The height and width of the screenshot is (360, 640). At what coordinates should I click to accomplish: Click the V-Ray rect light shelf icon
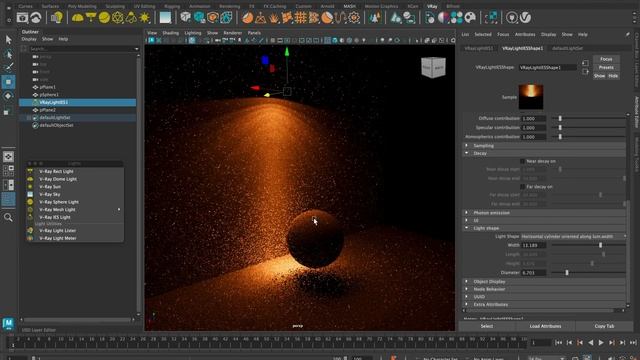tap(91, 18)
